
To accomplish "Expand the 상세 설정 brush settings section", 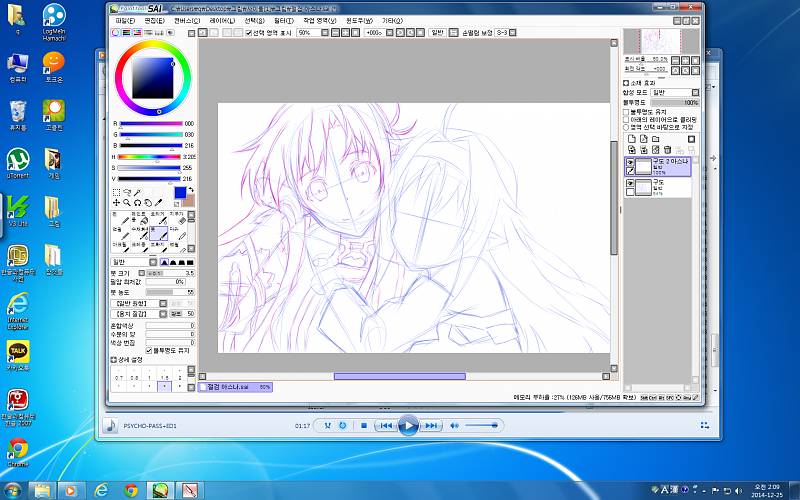I will [117, 362].
